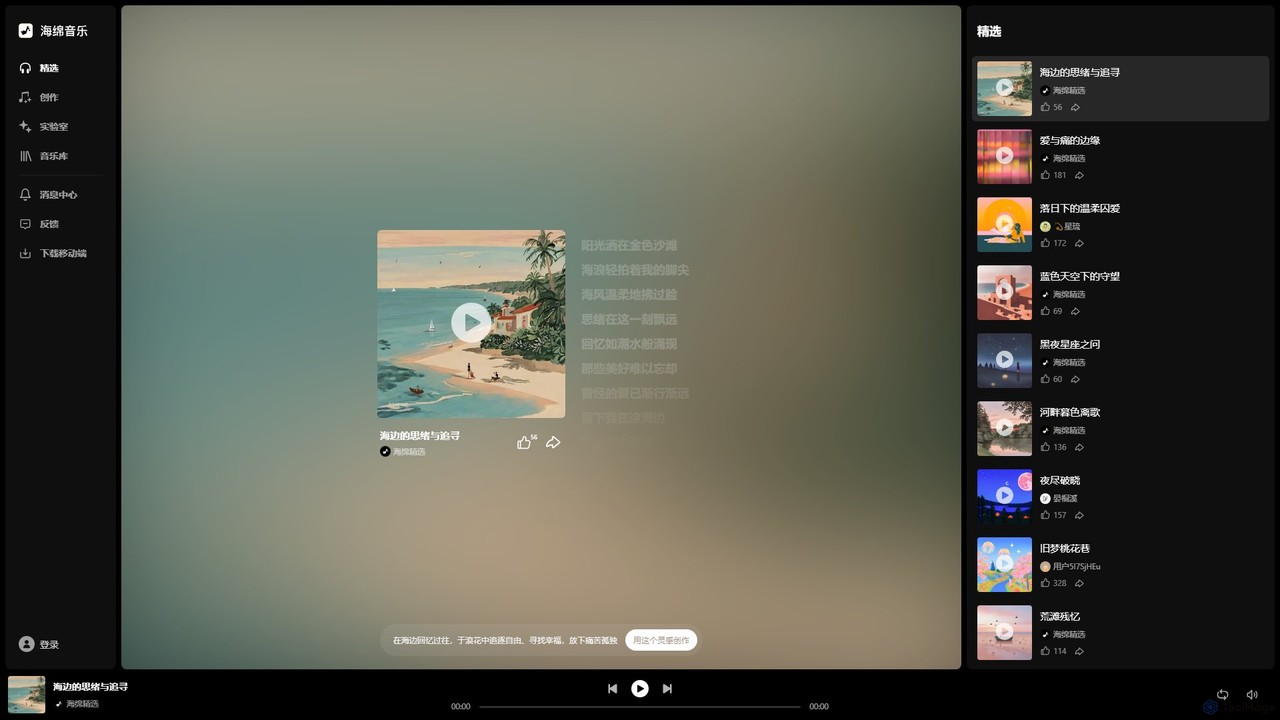Screen dimensions: 1280x720
Task: Share 旧梦桃花巷 via arrow icon
Action: click(x=1079, y=583)
